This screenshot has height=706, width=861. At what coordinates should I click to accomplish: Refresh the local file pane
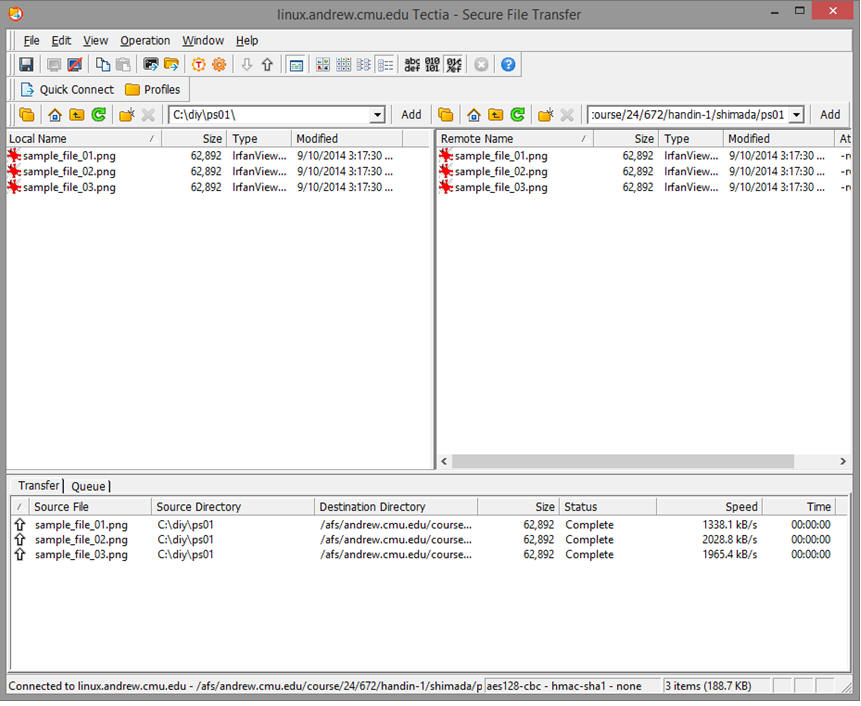tap(99, 115)
